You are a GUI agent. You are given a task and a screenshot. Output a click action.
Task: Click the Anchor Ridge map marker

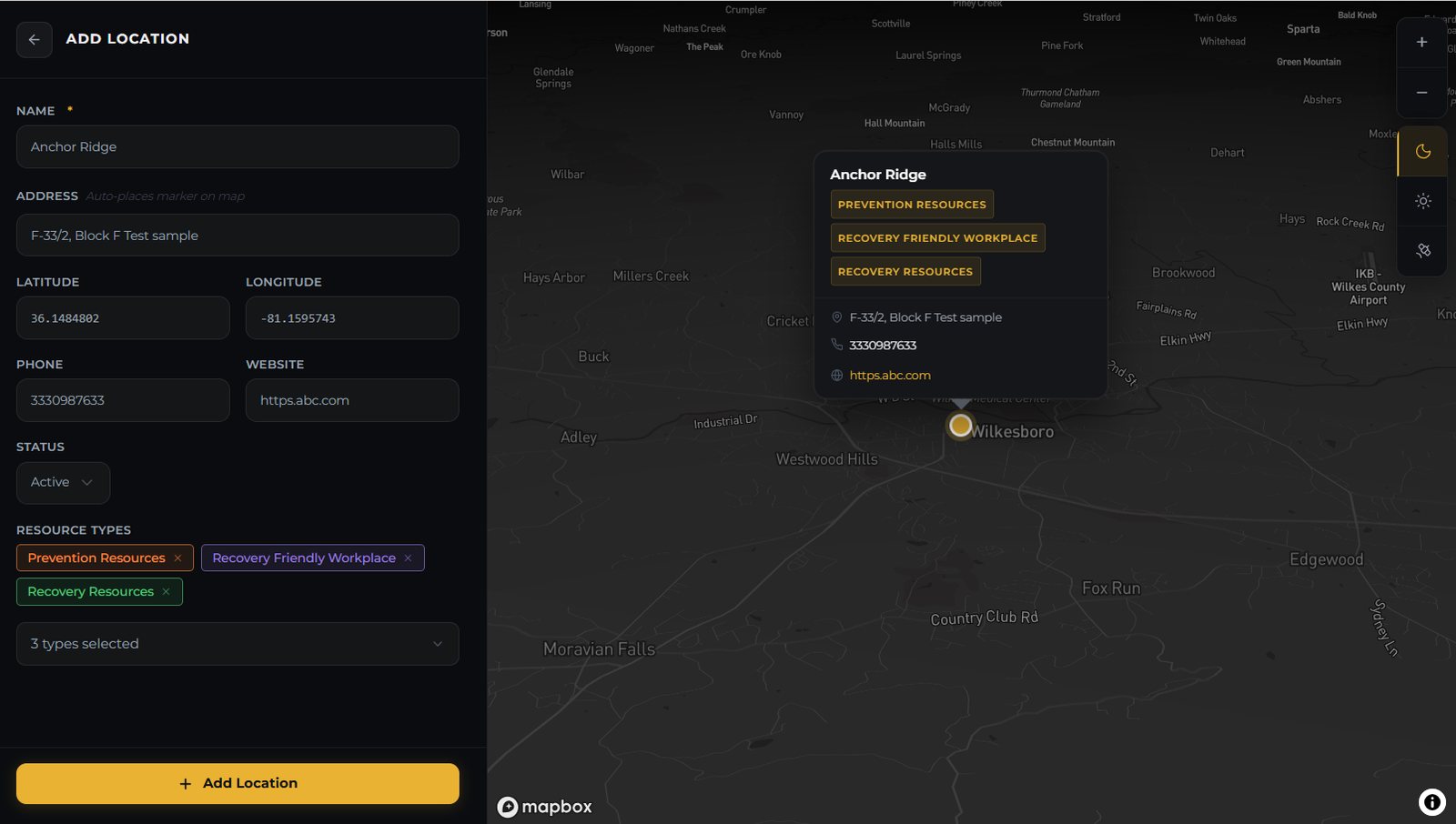[x=960, y=425]
